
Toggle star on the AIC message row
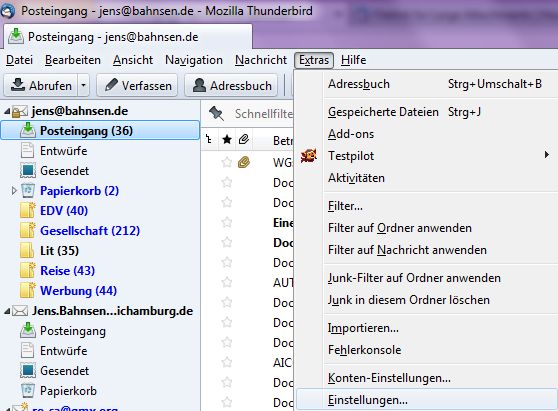pos(227,362)
